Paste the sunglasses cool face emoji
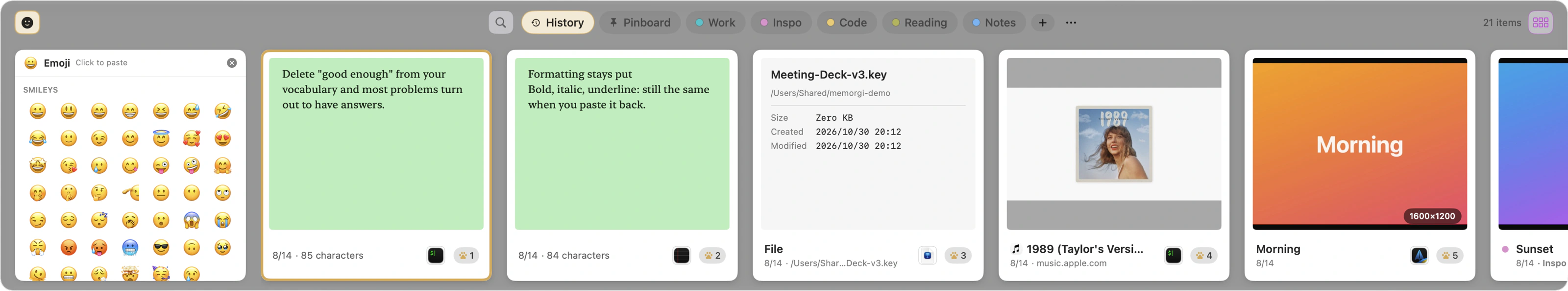This screenshot has width=1568, height=291. coord(161,247)
